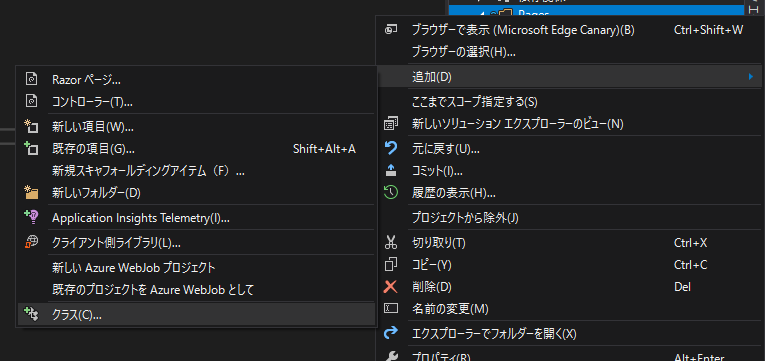Click the wrench icon beside プロパティ
The width and height of the screenshot is (765, 361).
pos(391,357)
